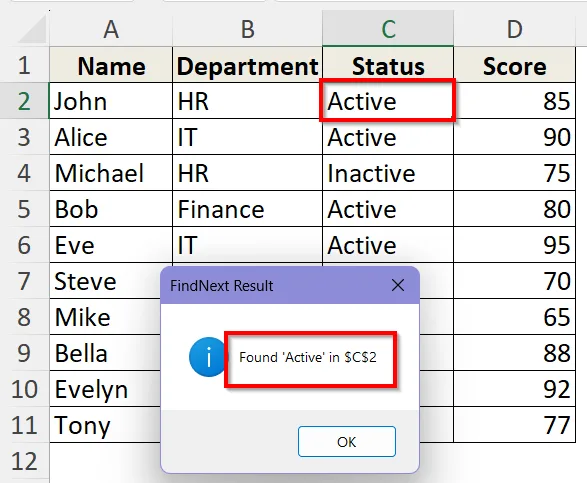Click the Select All corner triangle
Image resolution: width=587 pixels, height=483 pixels.
(32, 30)
